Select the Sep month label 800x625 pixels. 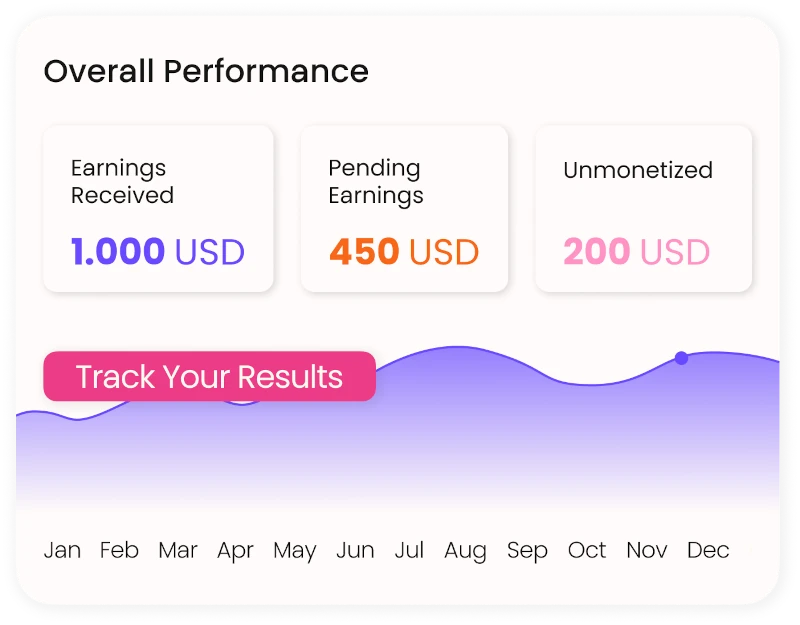coord(527,550)
